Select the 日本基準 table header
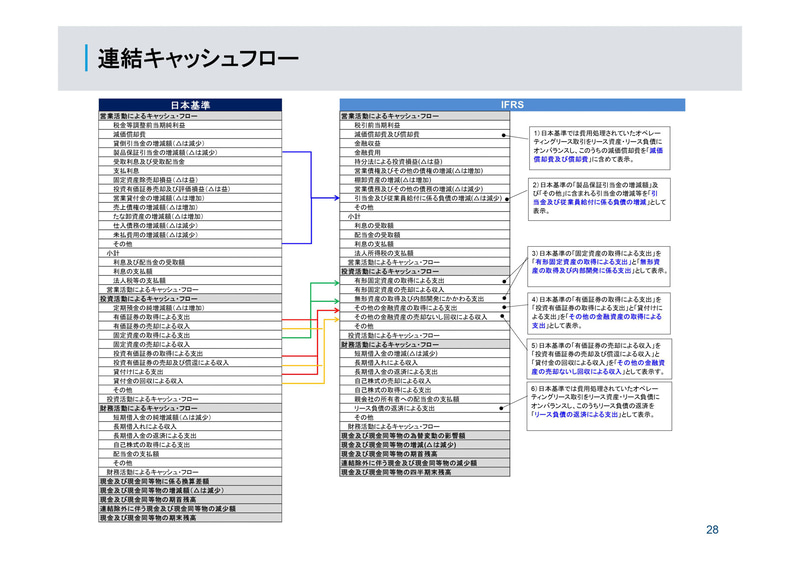This screenshot has width=800, height=566. 190,105
